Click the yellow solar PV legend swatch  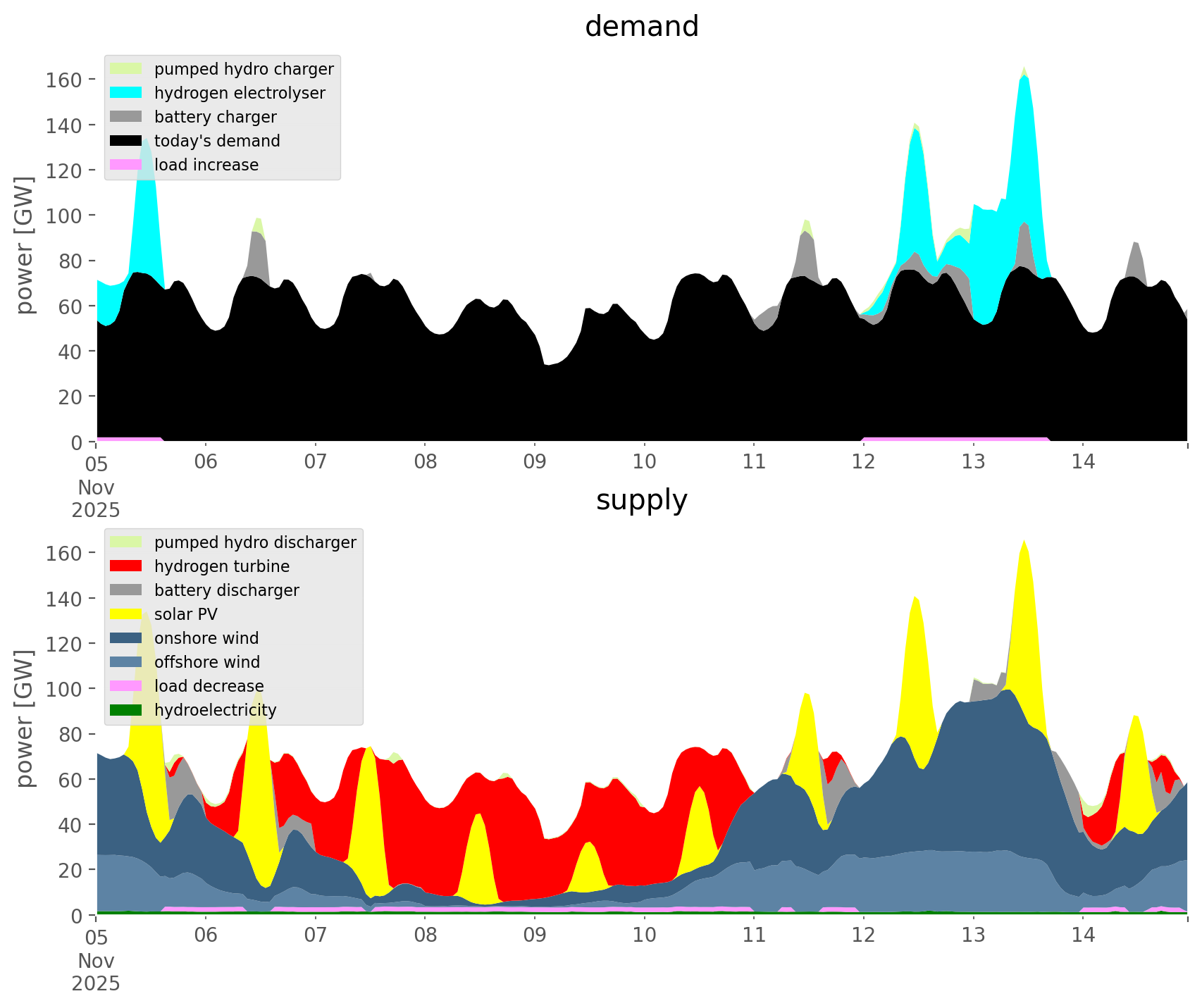point(126,614)
